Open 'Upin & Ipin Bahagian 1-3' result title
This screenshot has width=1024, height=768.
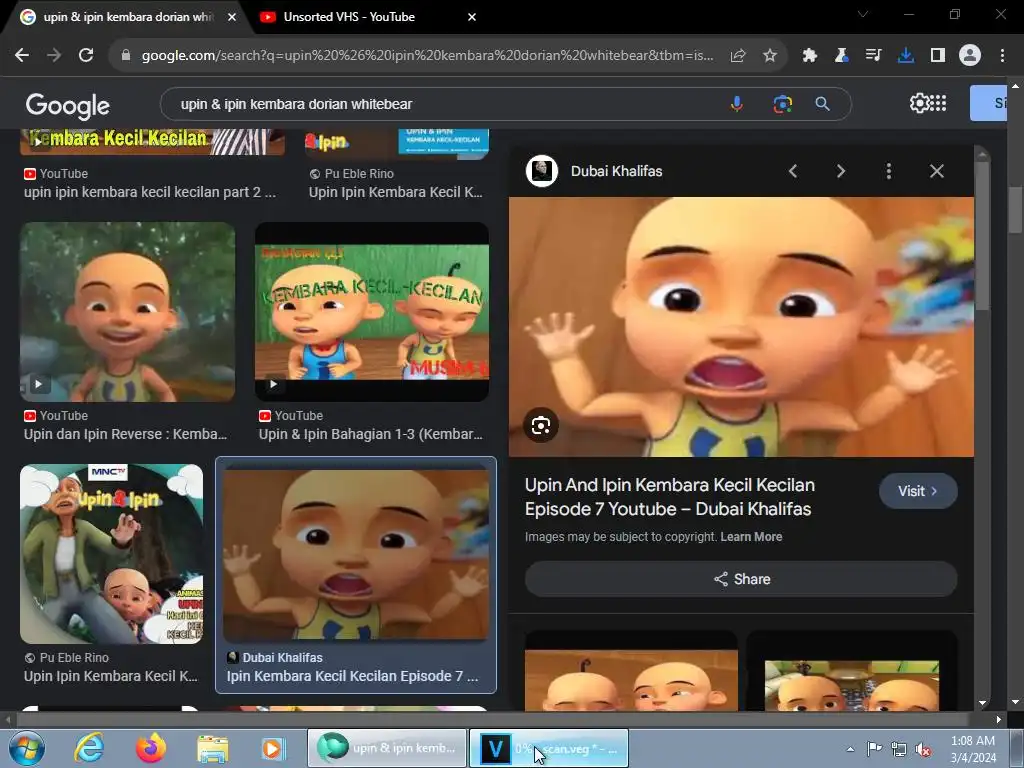[370, 434]
